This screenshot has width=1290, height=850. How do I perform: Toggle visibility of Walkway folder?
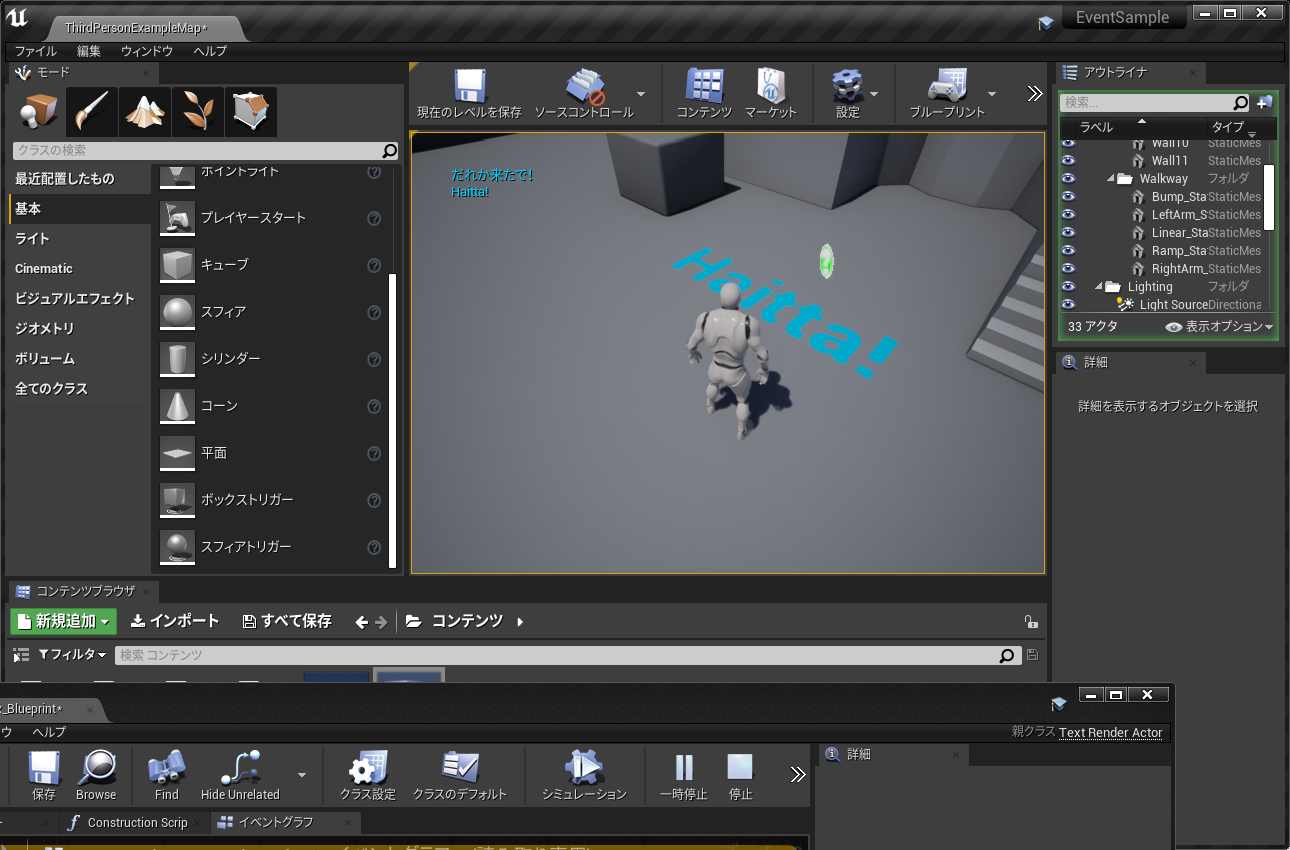1068,179
